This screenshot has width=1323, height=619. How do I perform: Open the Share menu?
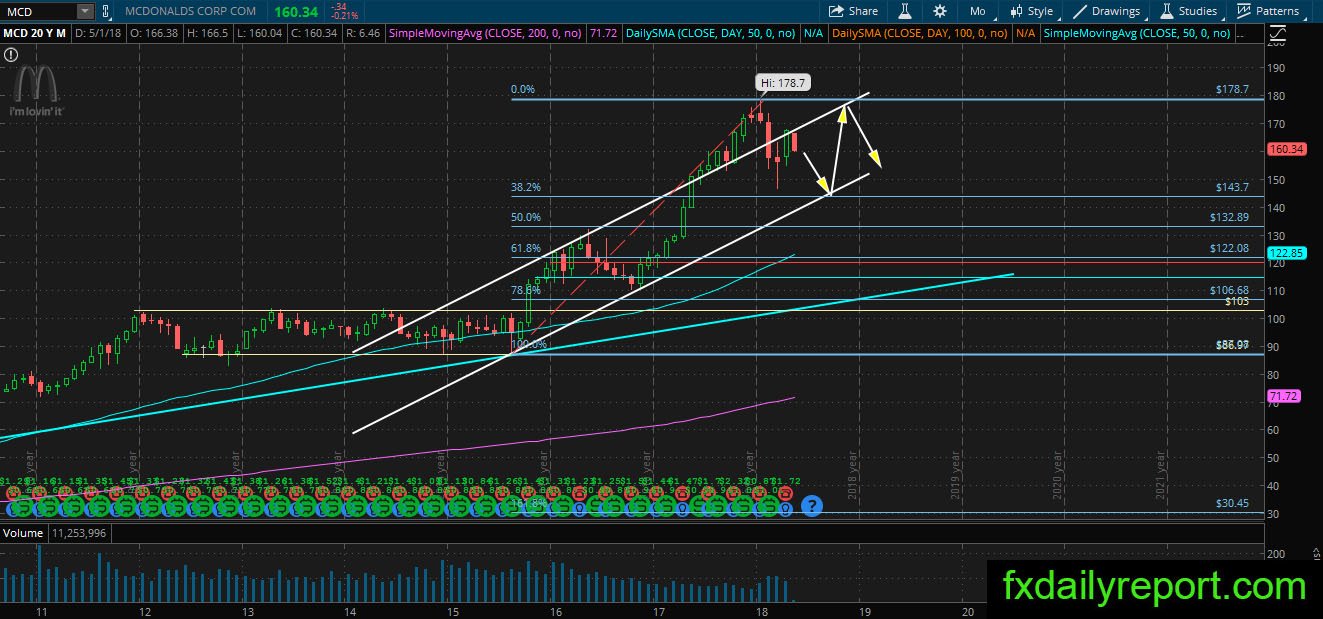click(853, 11)
